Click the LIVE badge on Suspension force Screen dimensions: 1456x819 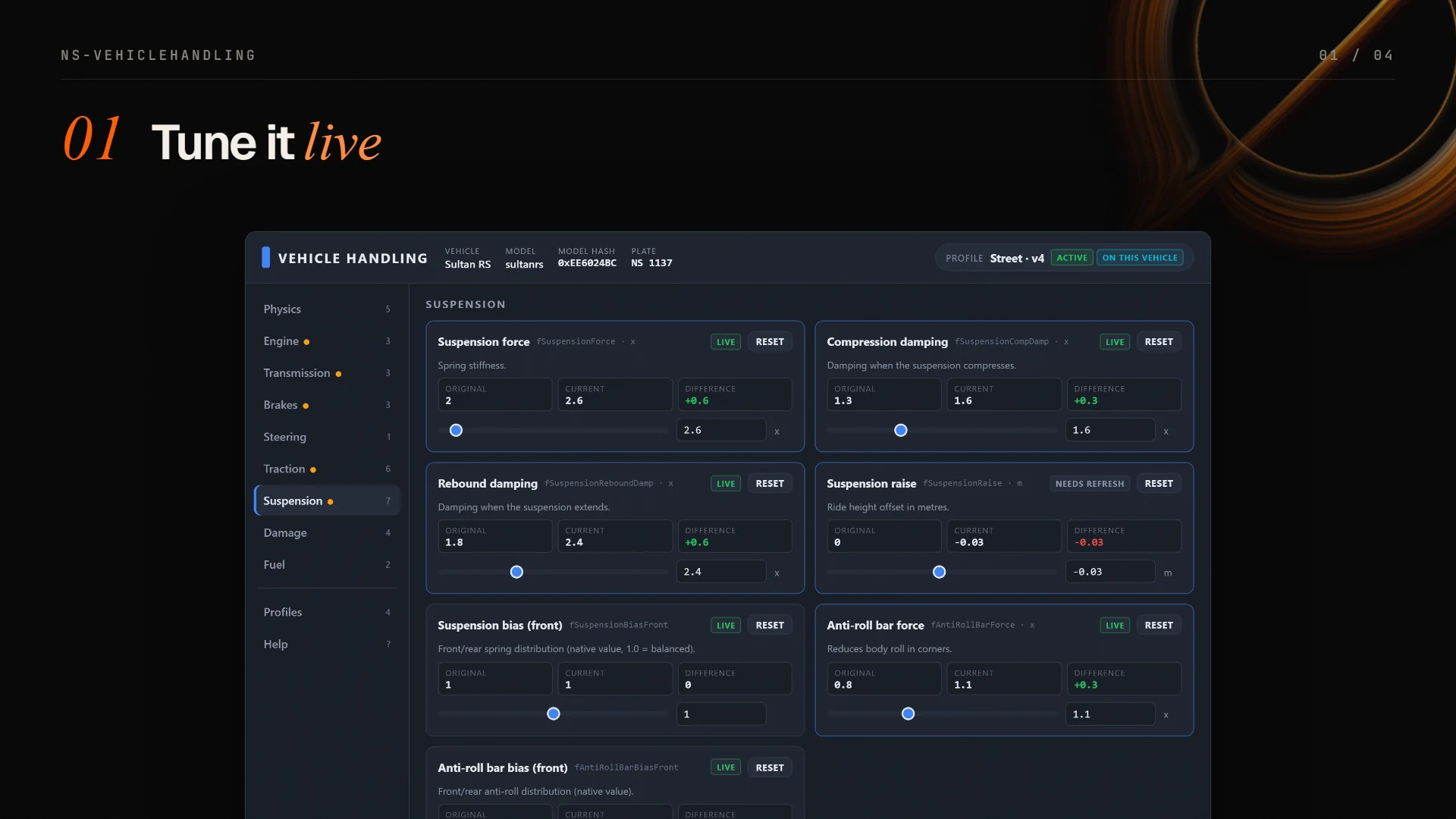(x=726, y=342)
